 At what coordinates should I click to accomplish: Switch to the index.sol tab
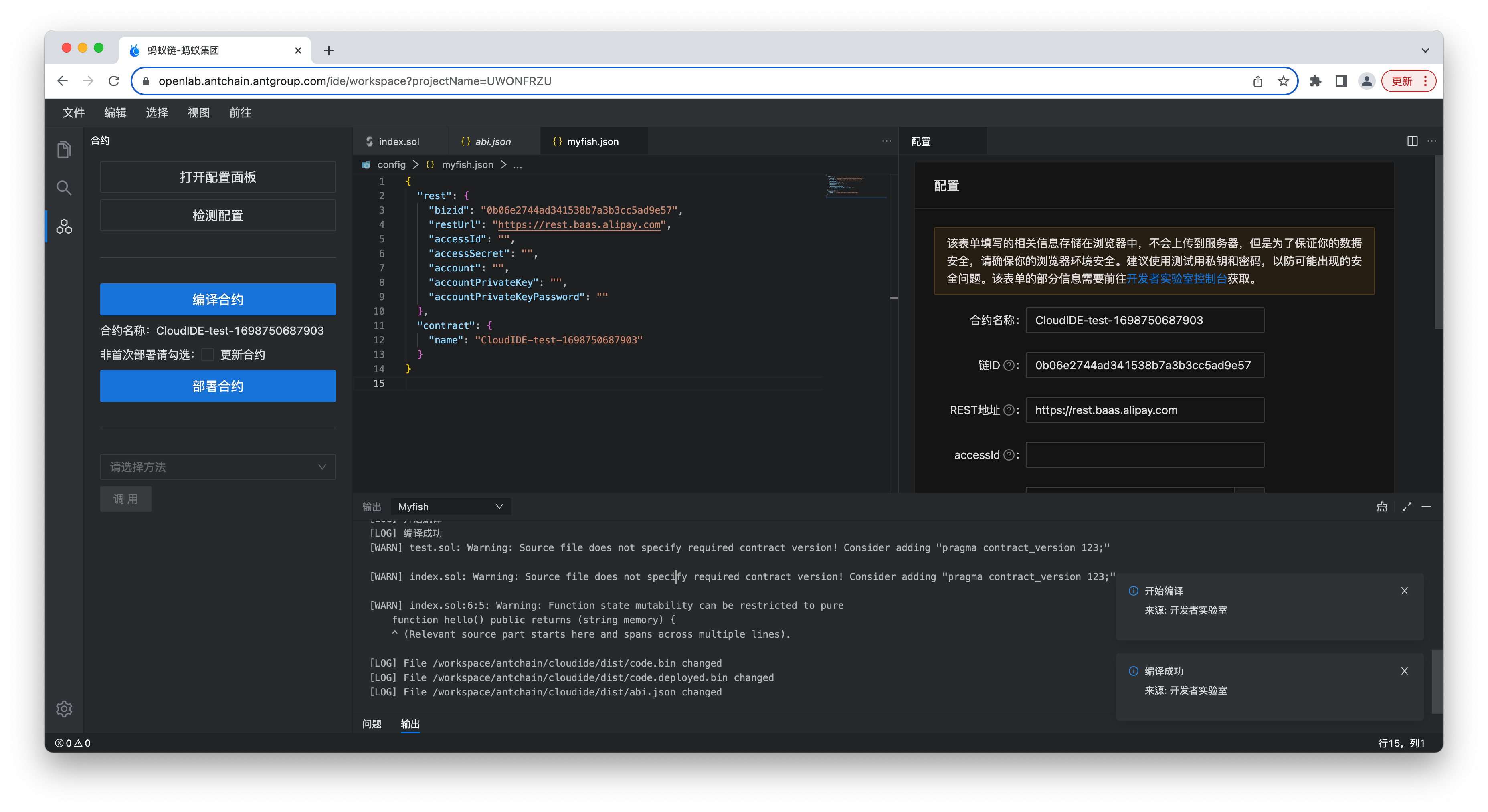coord(398,141)
